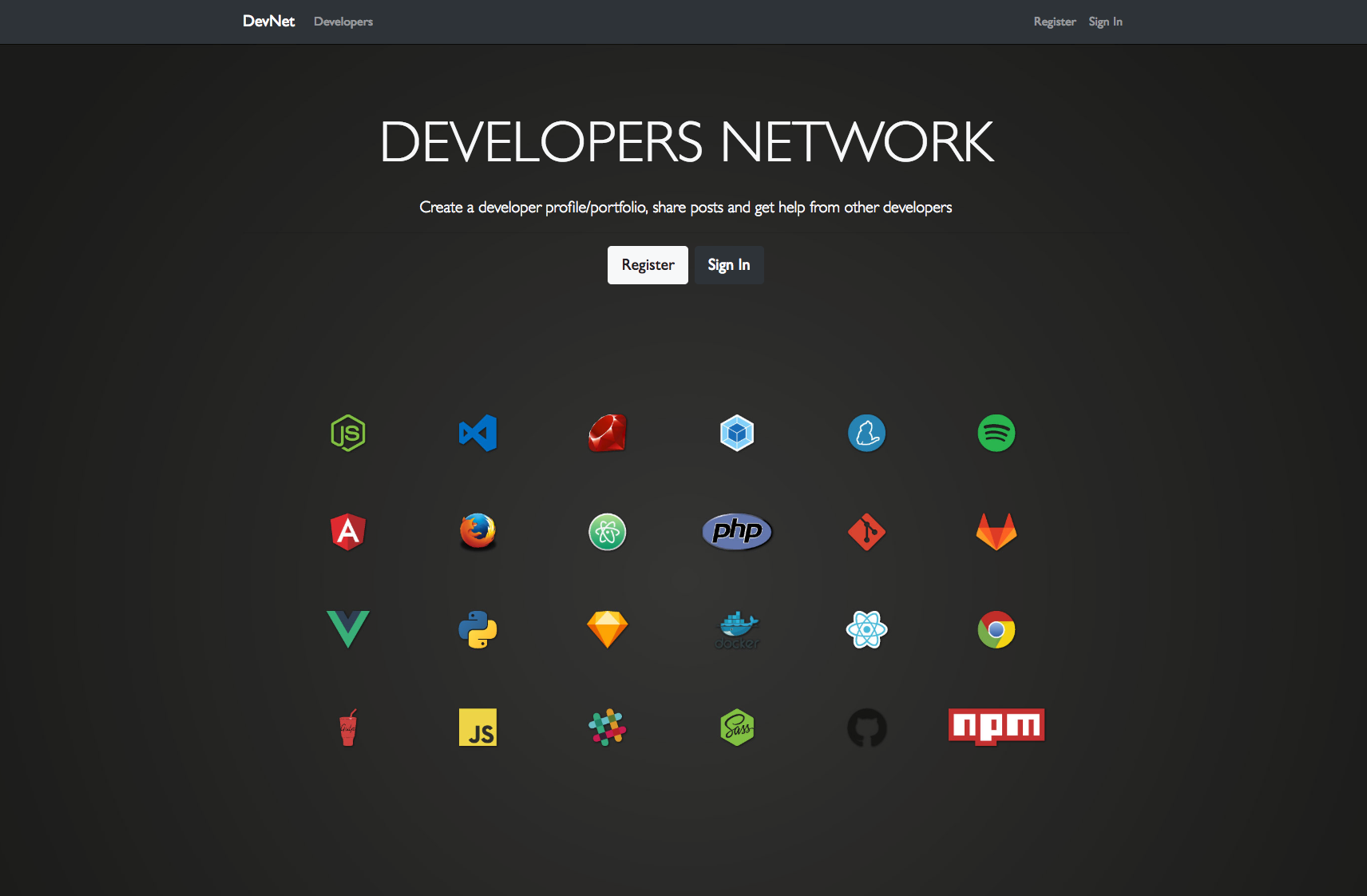The height and width of the screenshot is (896, 1367).
Task: Click the green Vue.js logo icon
Action: pyautogui.click(x=348, y=629)
